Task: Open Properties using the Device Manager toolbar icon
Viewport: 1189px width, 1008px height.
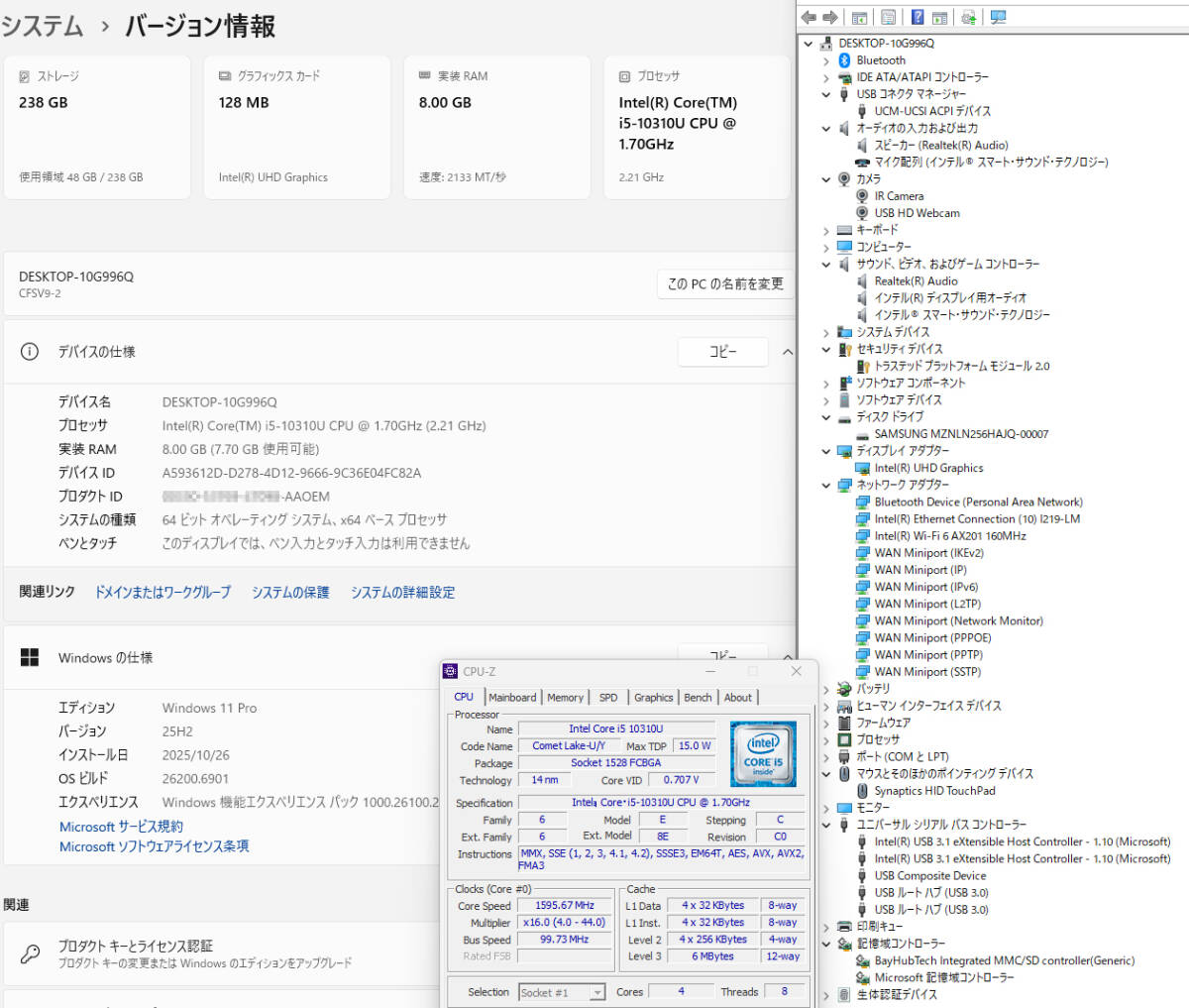Action: pyautogui.click(x=887, y=17)
